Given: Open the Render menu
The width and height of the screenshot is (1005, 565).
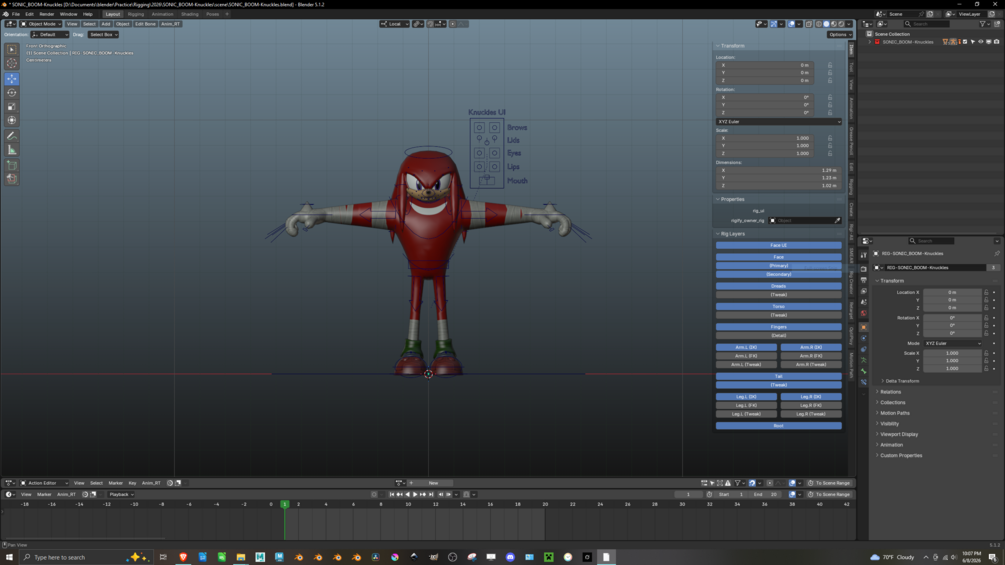Looking at the screenshot, I should click(47, 14).
